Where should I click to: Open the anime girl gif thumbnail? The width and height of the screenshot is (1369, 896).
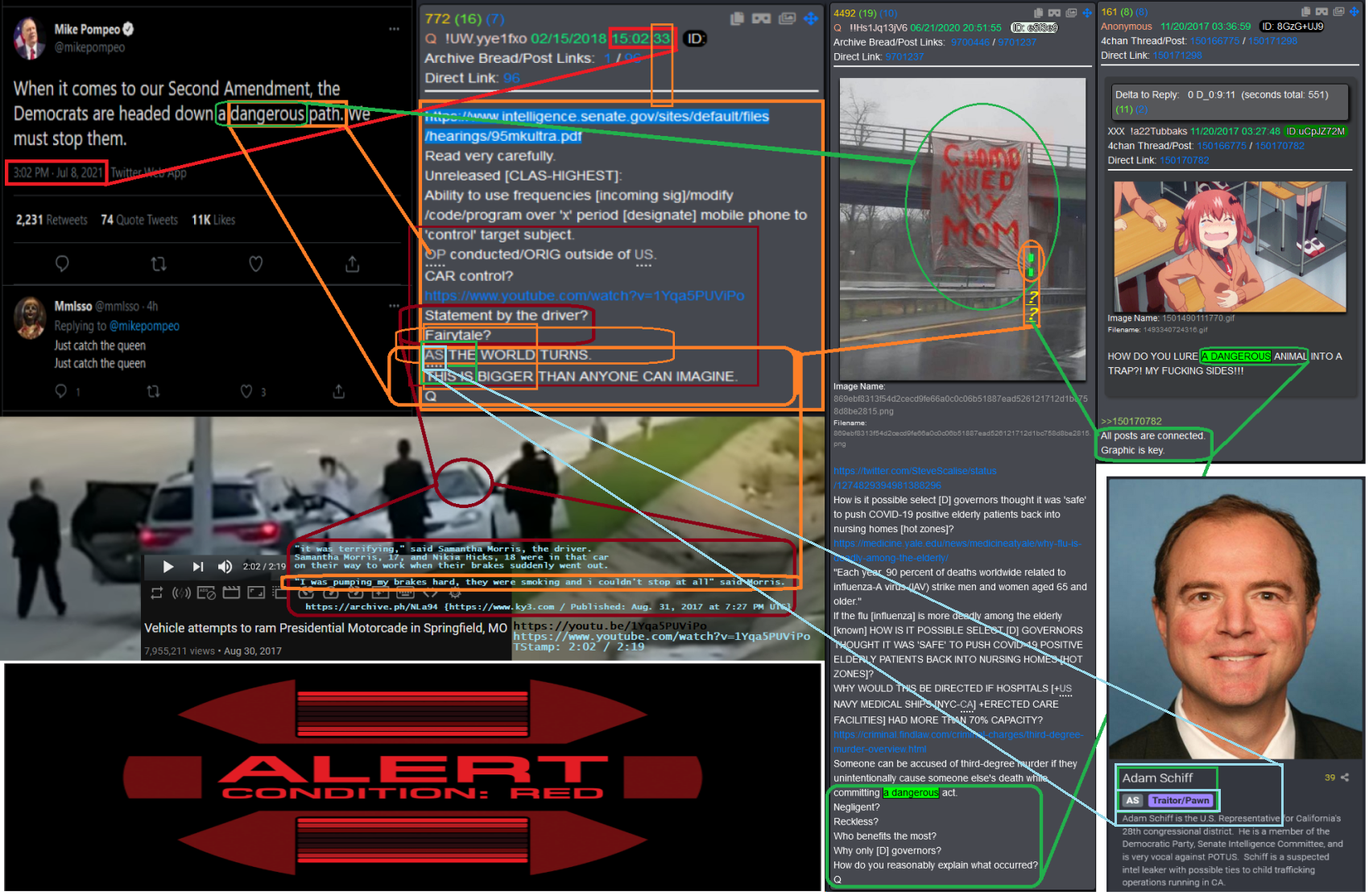point(1230,246)
